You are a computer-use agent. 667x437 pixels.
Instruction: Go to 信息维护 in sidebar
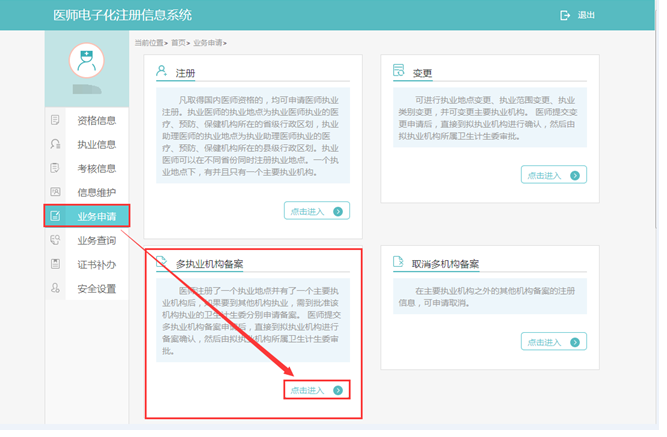pos(96,193)
